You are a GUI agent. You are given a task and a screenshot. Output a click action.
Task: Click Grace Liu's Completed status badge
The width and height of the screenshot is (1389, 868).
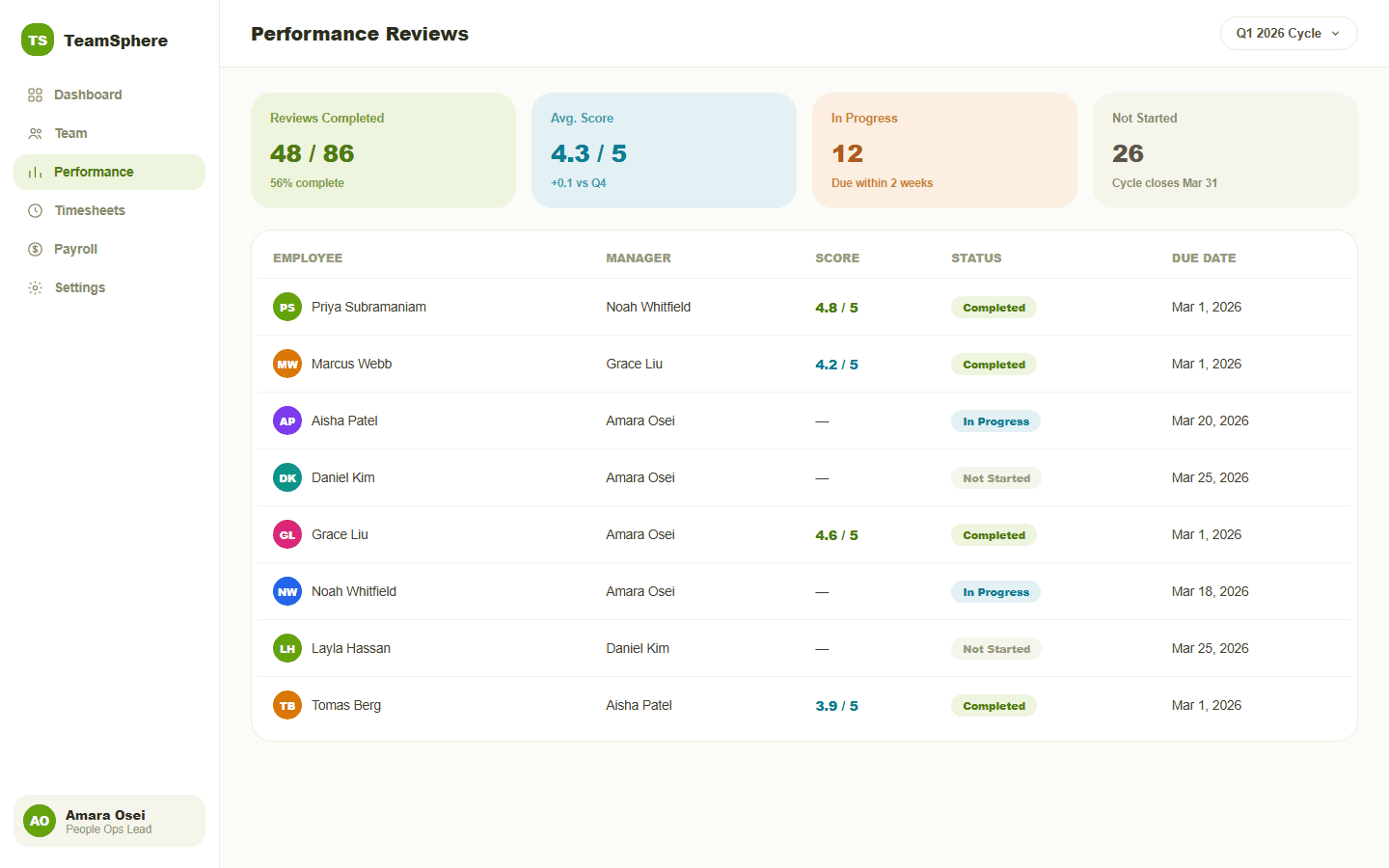coord(994,535)
